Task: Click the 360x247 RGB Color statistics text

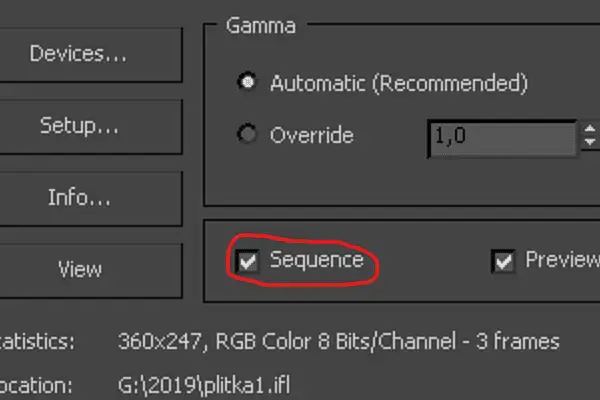Action: click(338, 342)
